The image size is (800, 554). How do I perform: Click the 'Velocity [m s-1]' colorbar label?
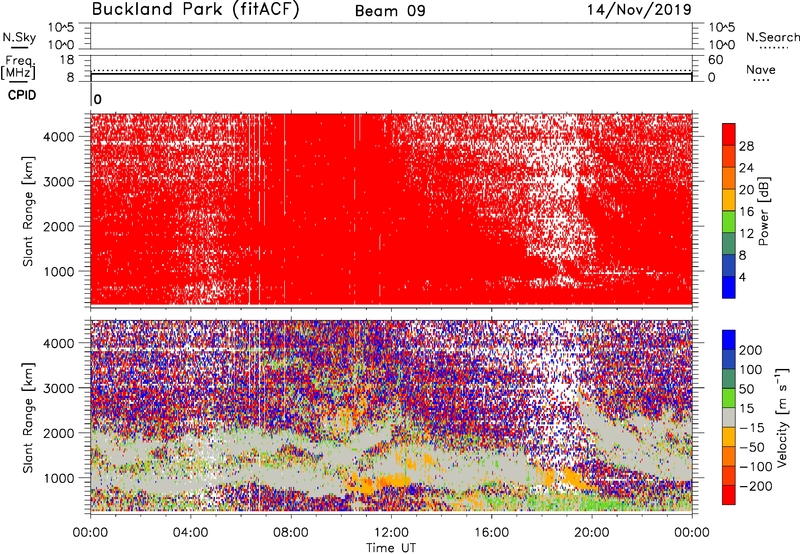coord(782,417)
